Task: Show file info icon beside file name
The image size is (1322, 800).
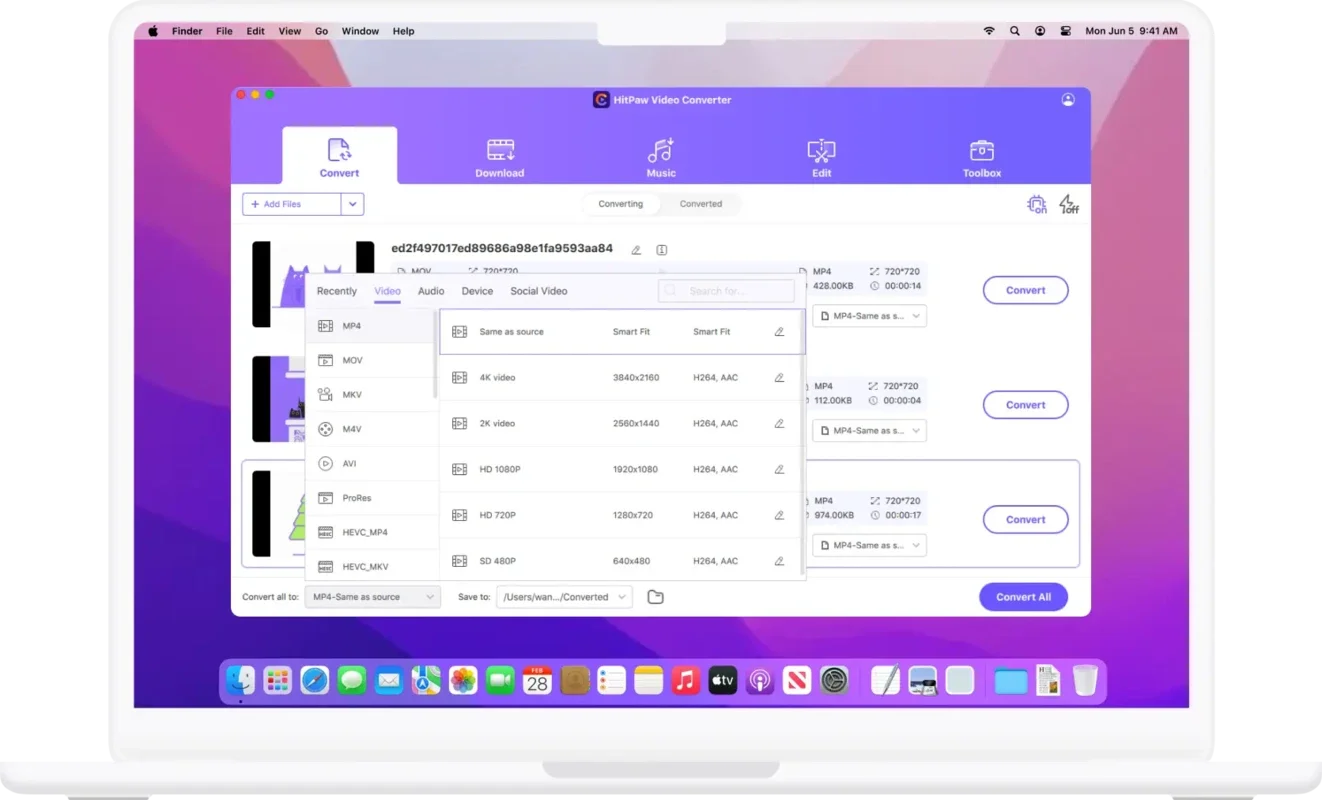Action: tap(662, 250)
